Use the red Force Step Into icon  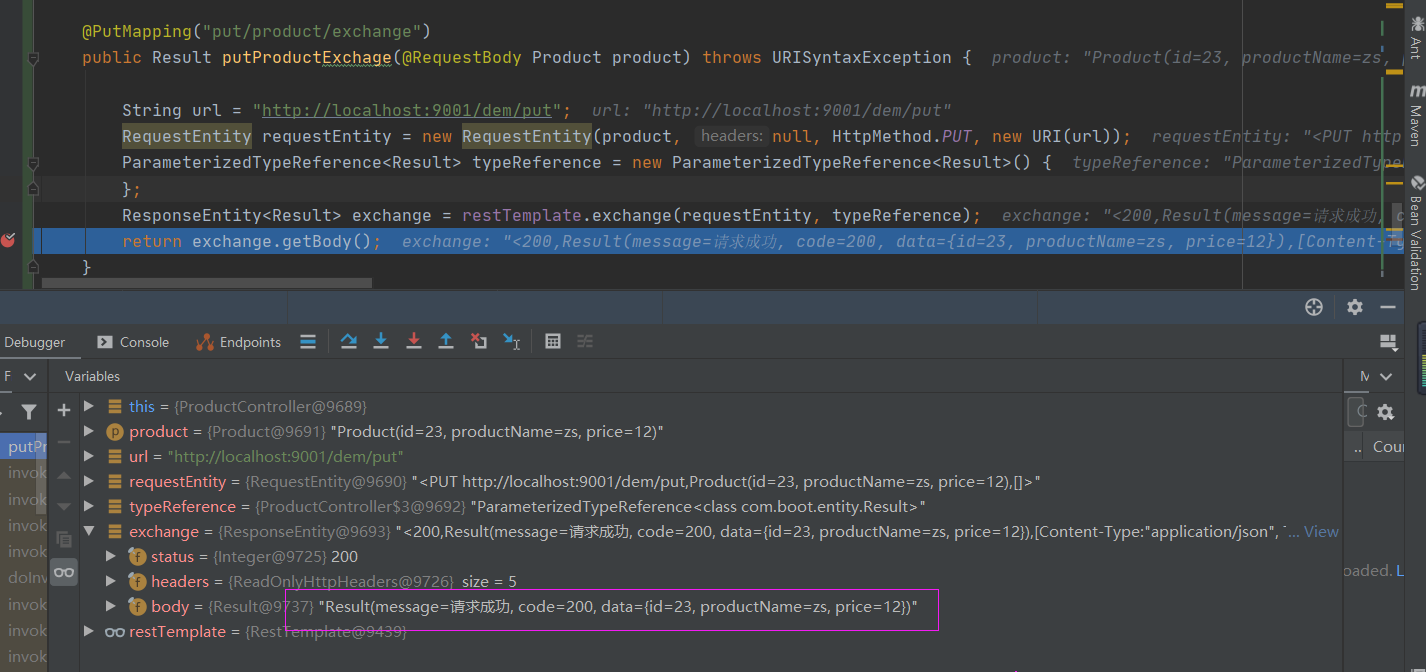click(x=413, y=342)
